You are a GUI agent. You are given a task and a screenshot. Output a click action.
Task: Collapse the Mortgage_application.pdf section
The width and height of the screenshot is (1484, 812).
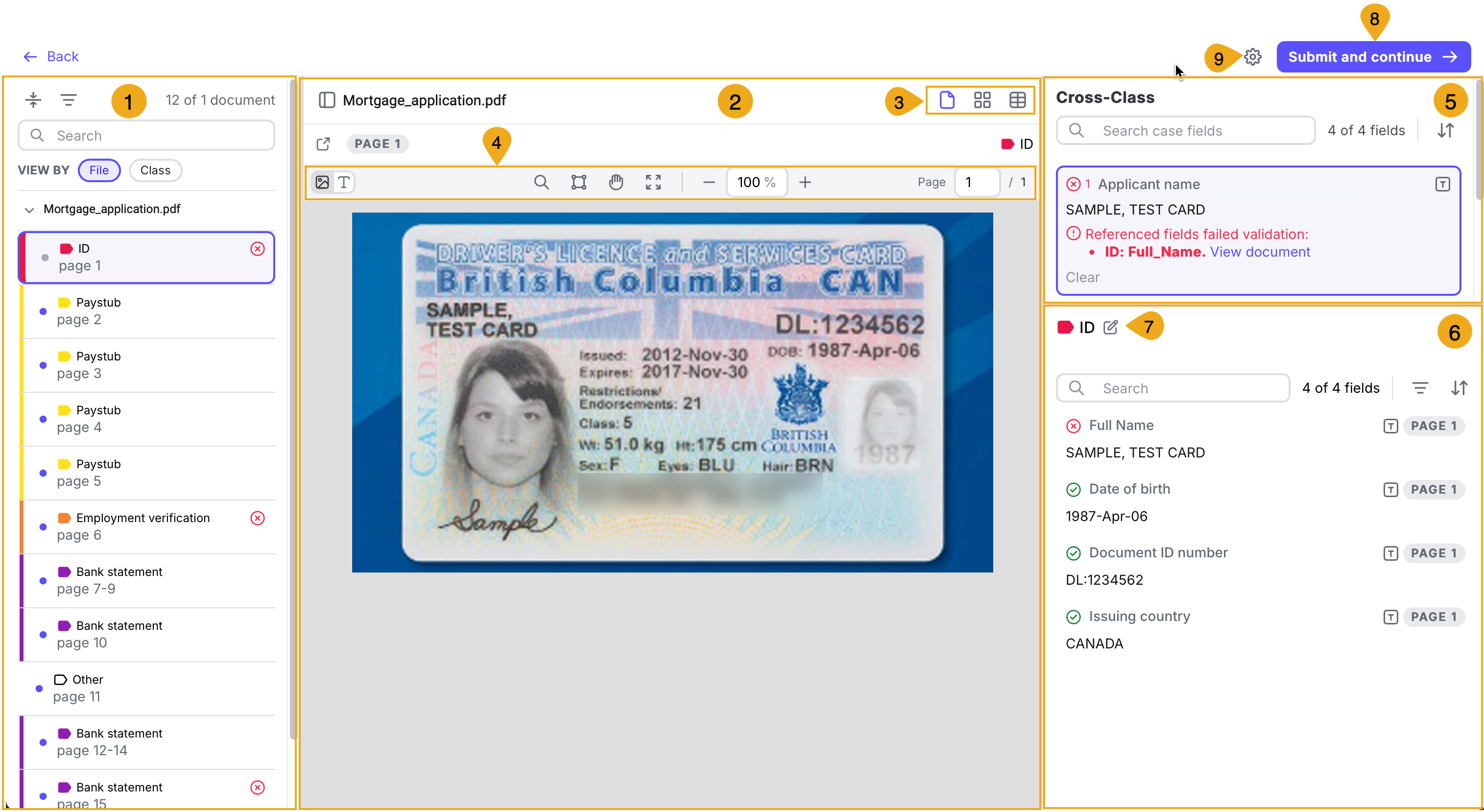pos(29,209)
